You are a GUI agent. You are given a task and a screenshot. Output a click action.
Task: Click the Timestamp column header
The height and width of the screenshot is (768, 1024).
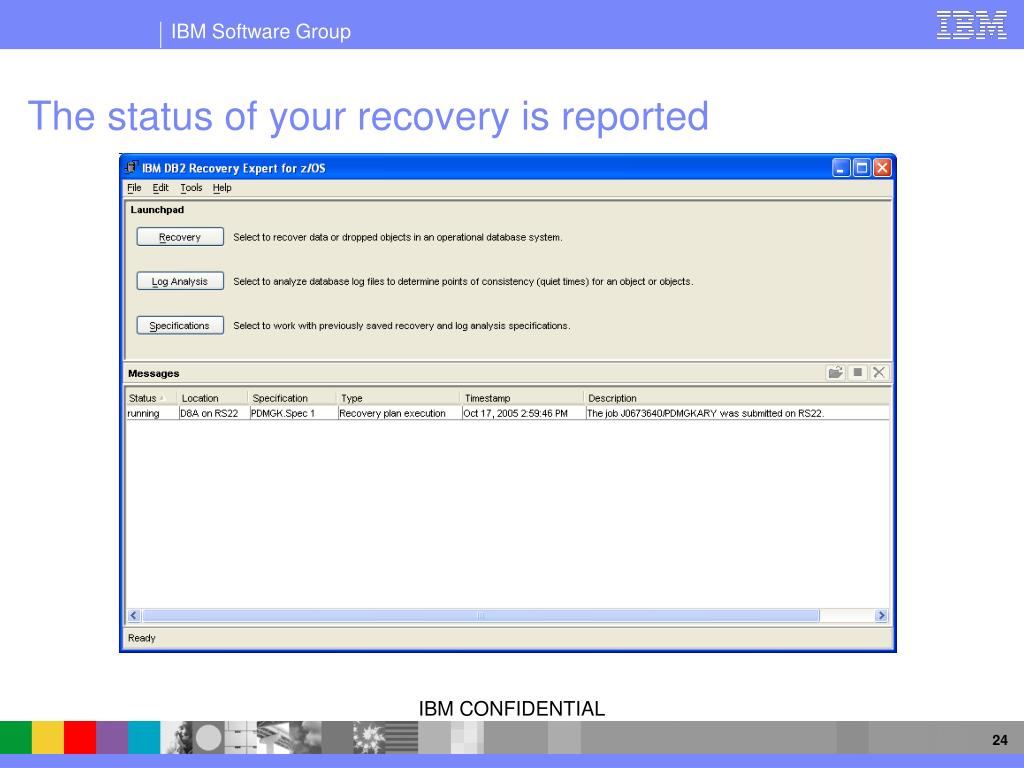click(x=521, y=398)
